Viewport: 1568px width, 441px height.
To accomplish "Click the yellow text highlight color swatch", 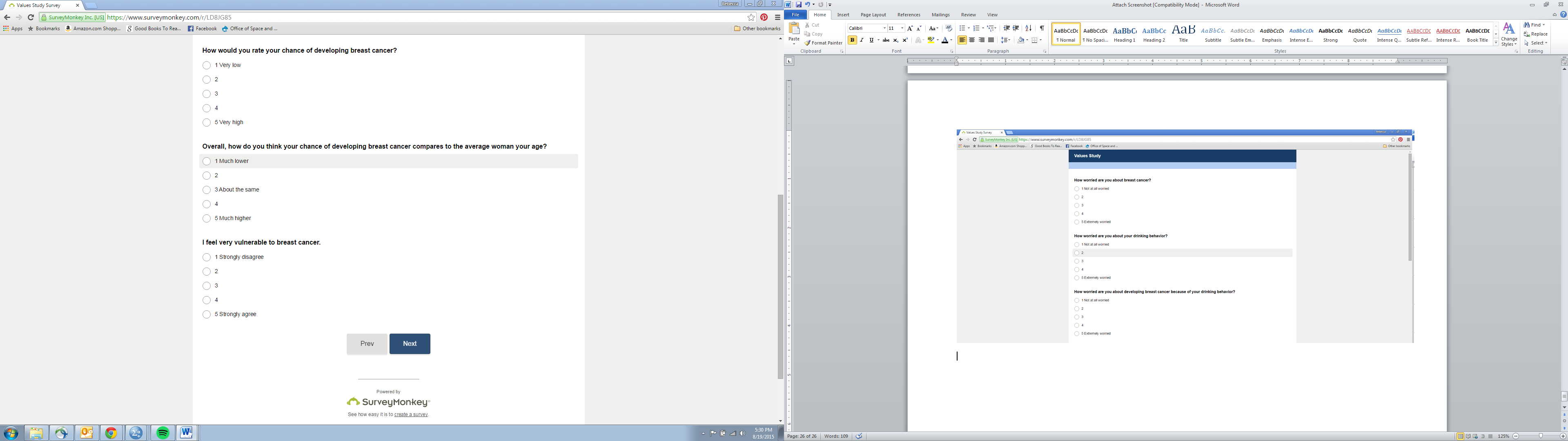I will click(x=931, y=40).
